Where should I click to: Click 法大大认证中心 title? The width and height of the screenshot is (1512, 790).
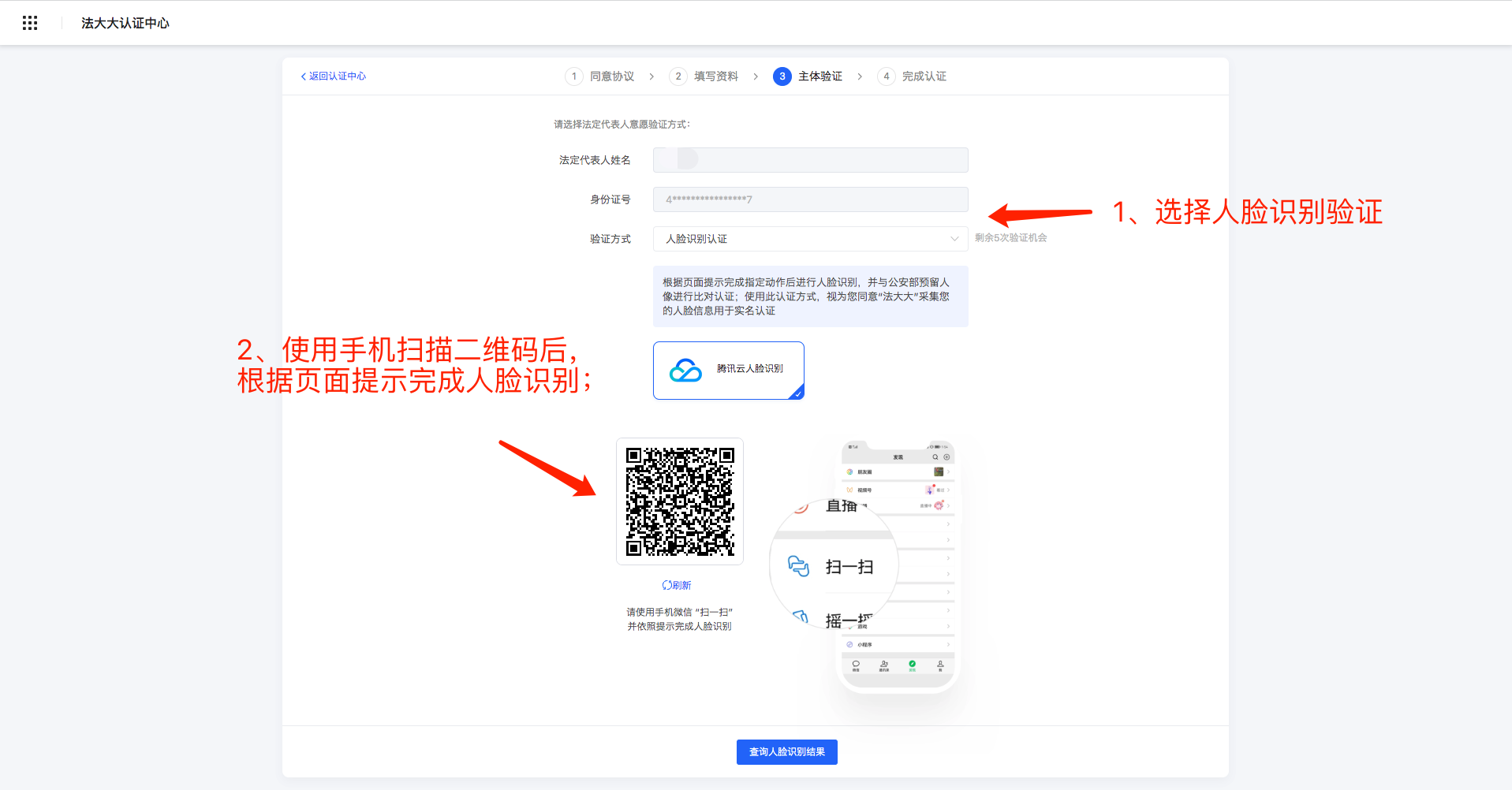[125, 23]
